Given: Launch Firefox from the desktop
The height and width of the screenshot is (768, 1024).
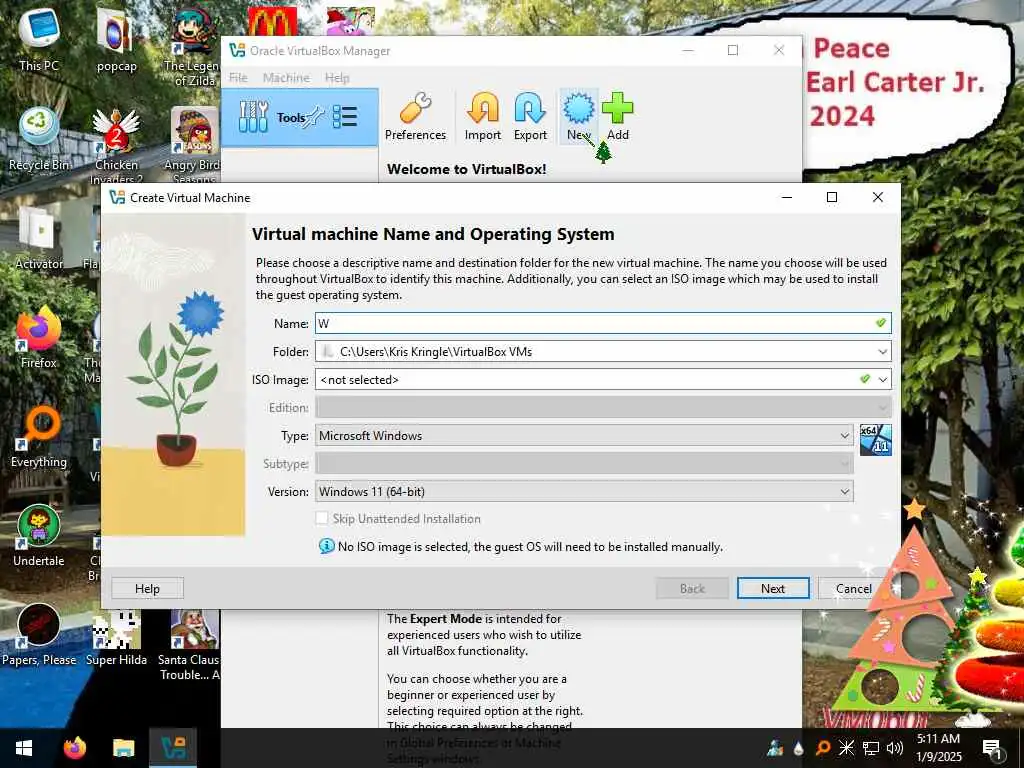Looking at the screenshot, I should coord(39,338).
